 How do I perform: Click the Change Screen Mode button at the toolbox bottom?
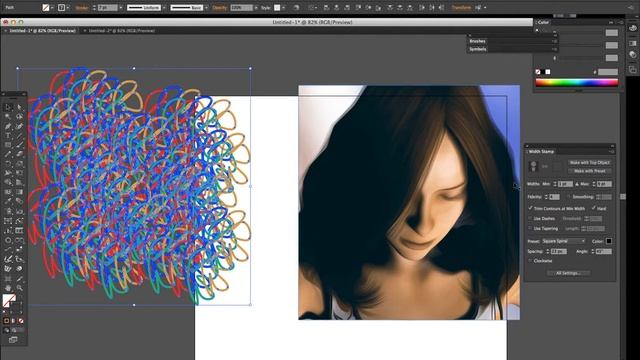(13, 340)
